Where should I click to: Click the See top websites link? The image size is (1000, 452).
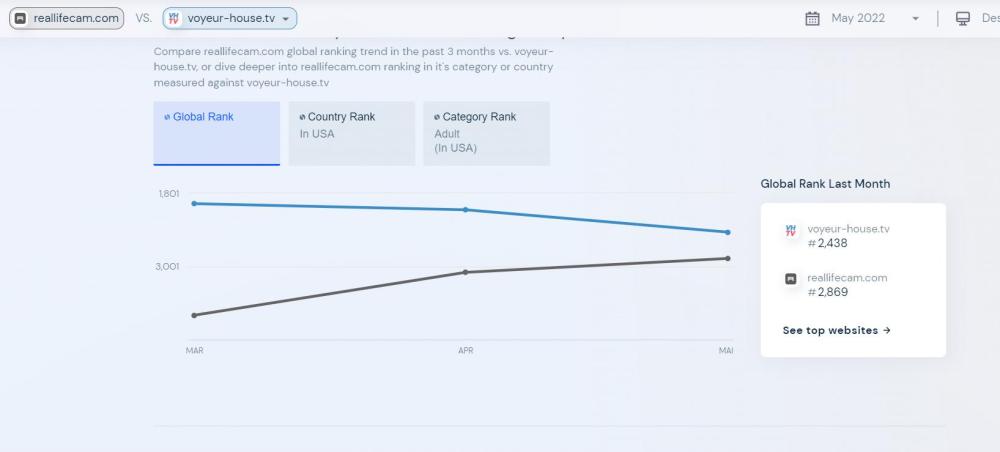pyautogui.click(x=836, y=330)
